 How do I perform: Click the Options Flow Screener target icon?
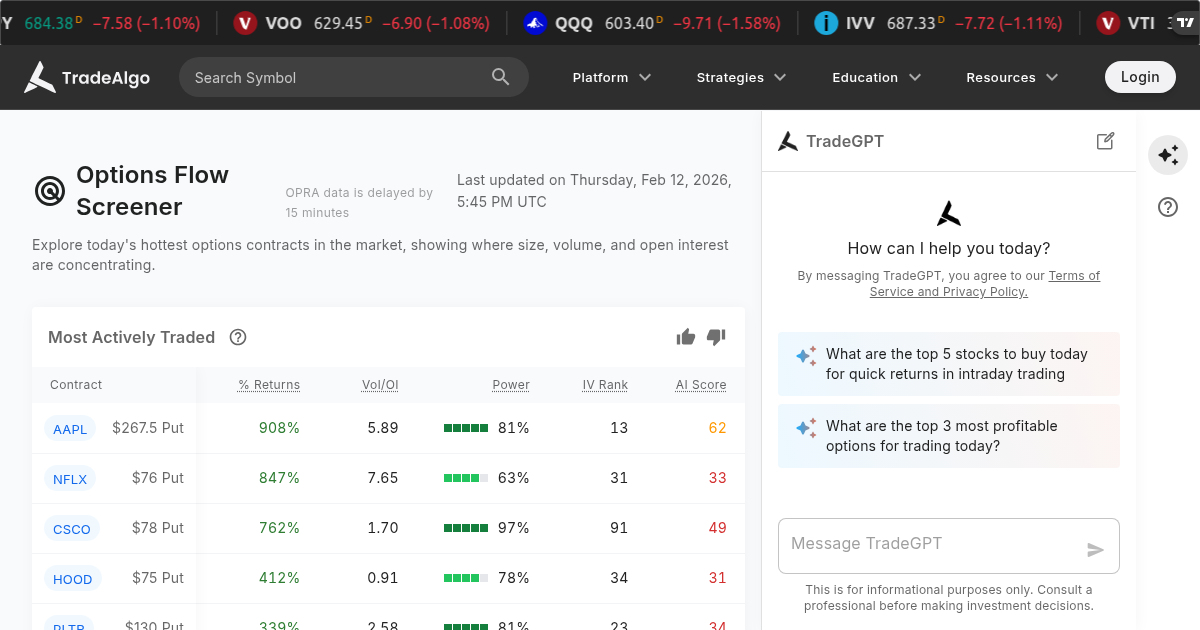pyautogui.click(x=49, y=190)
